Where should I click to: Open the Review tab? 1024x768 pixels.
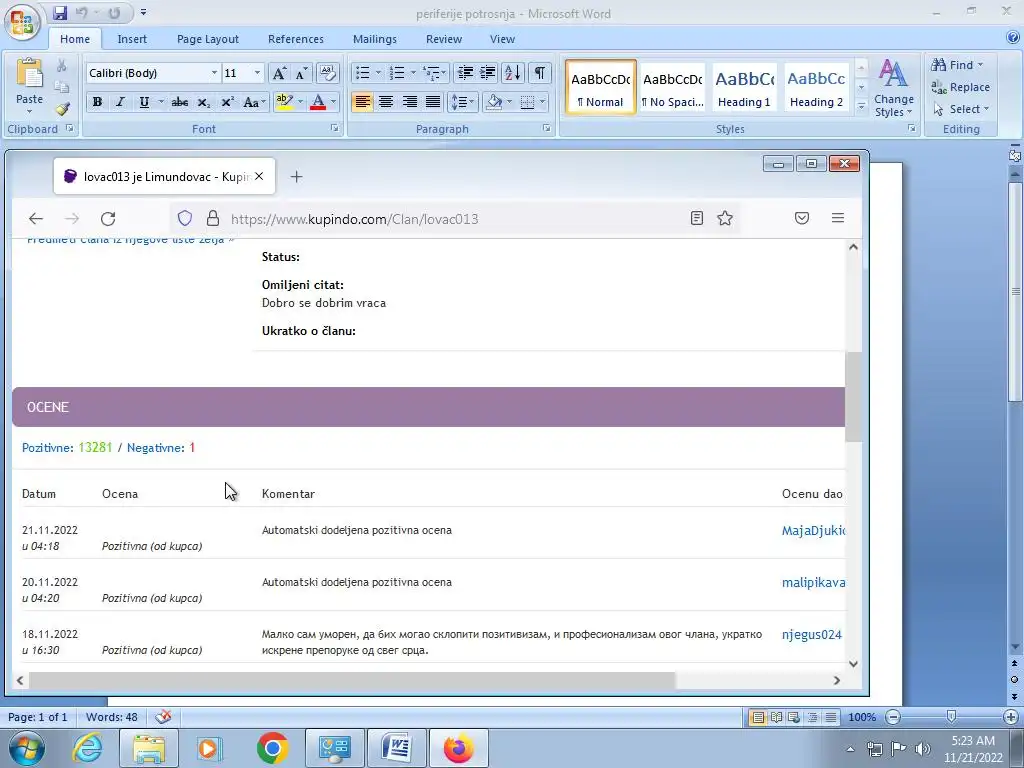[x=444, y=39]
